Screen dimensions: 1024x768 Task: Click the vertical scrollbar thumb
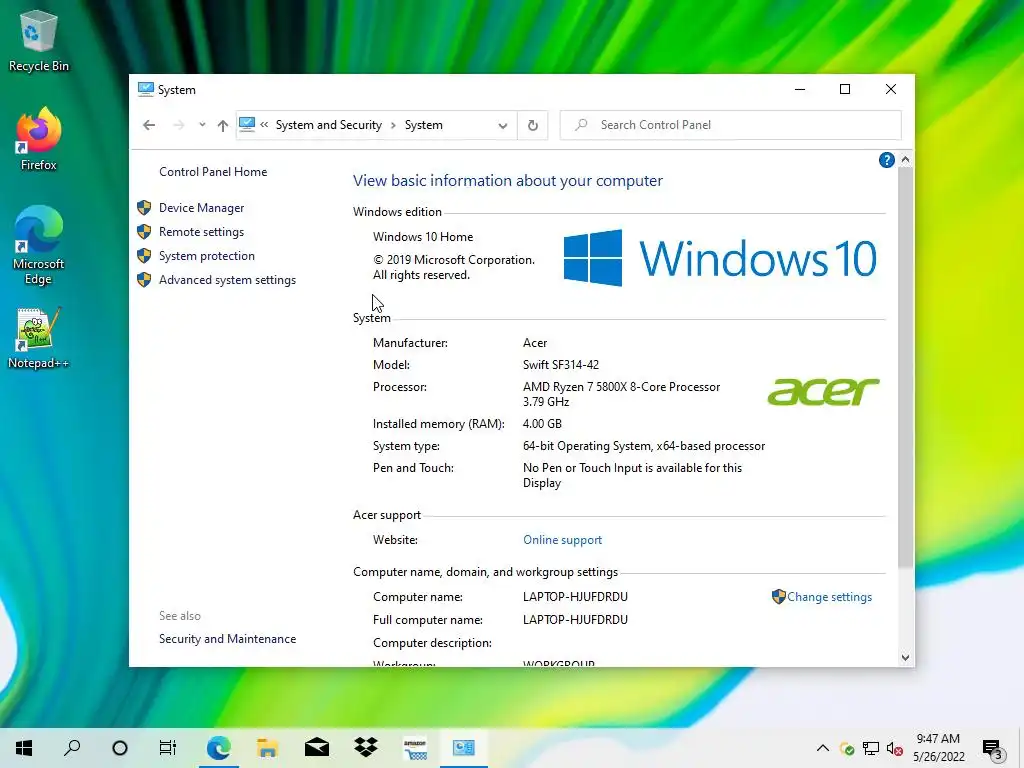905,367
